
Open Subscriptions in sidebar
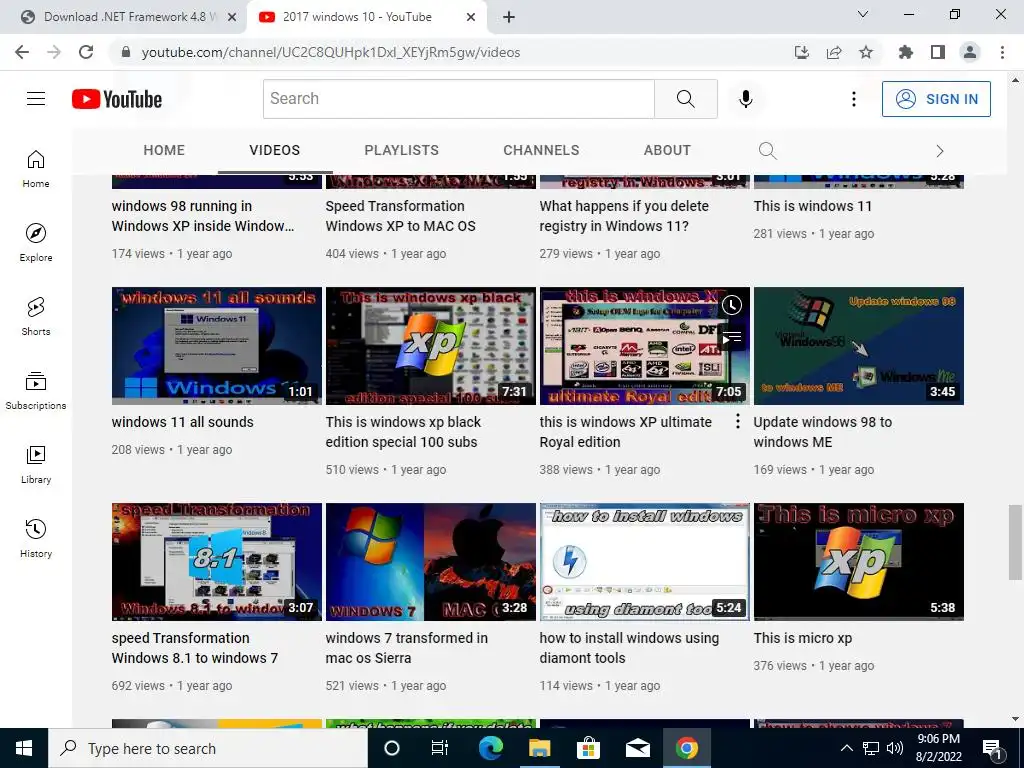[x=36, y=390]
